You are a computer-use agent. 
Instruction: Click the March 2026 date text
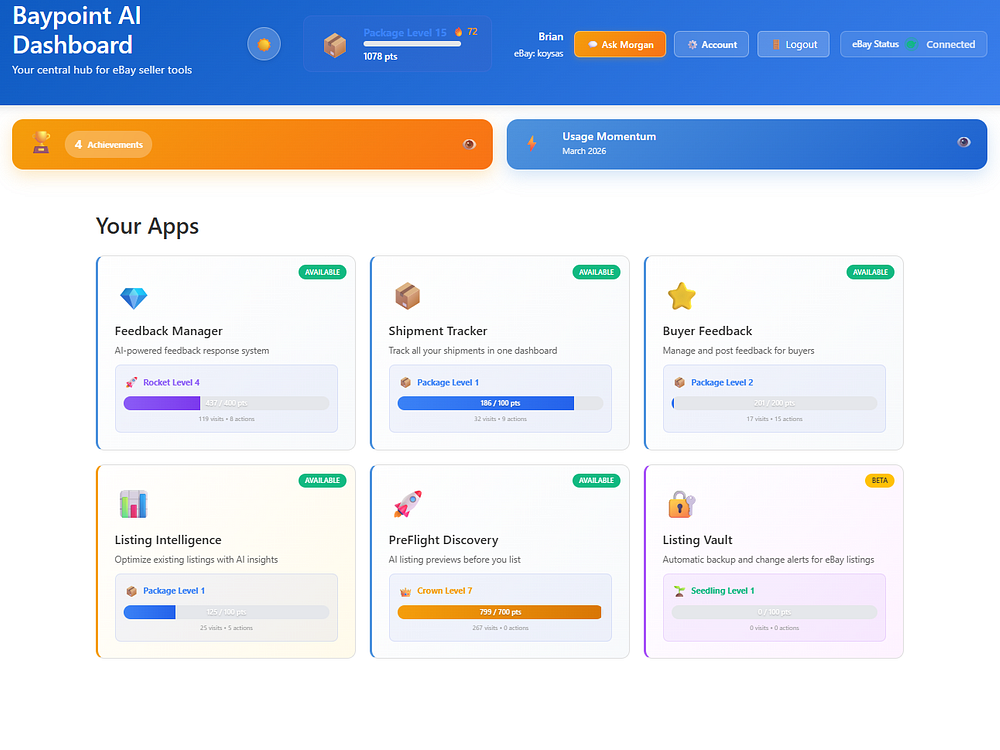(584, 151)
